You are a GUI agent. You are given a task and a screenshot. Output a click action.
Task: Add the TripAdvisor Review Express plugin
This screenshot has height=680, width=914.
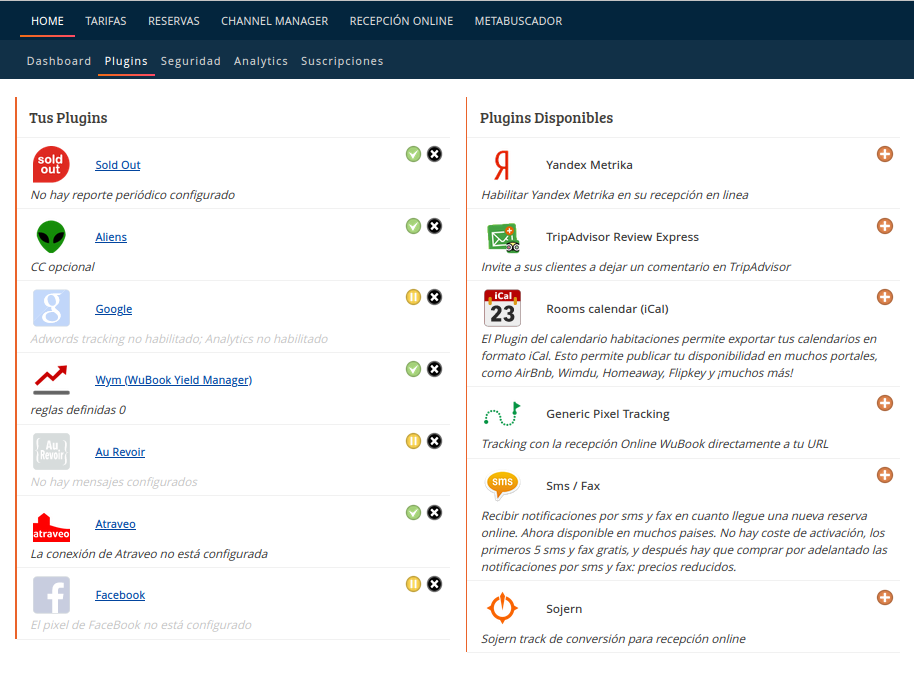tap(884, 226)
